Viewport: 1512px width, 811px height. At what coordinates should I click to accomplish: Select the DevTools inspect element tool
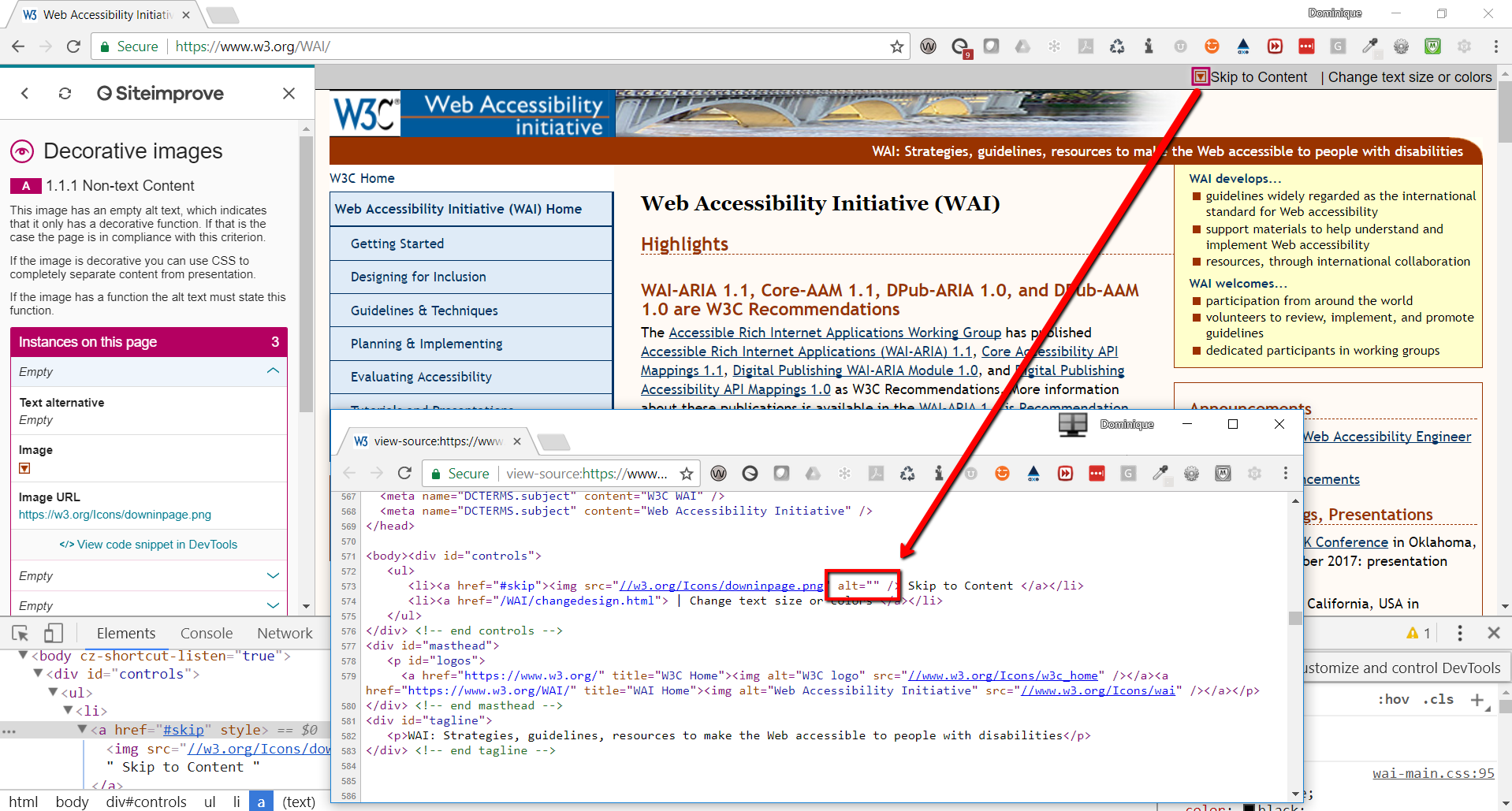point(20,633)
